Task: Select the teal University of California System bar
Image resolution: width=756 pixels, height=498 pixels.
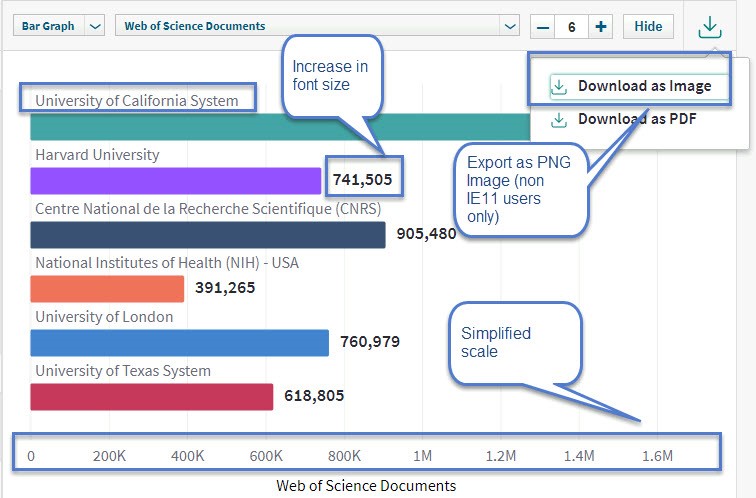Action: pyautogui.click(x=280, y=127)
